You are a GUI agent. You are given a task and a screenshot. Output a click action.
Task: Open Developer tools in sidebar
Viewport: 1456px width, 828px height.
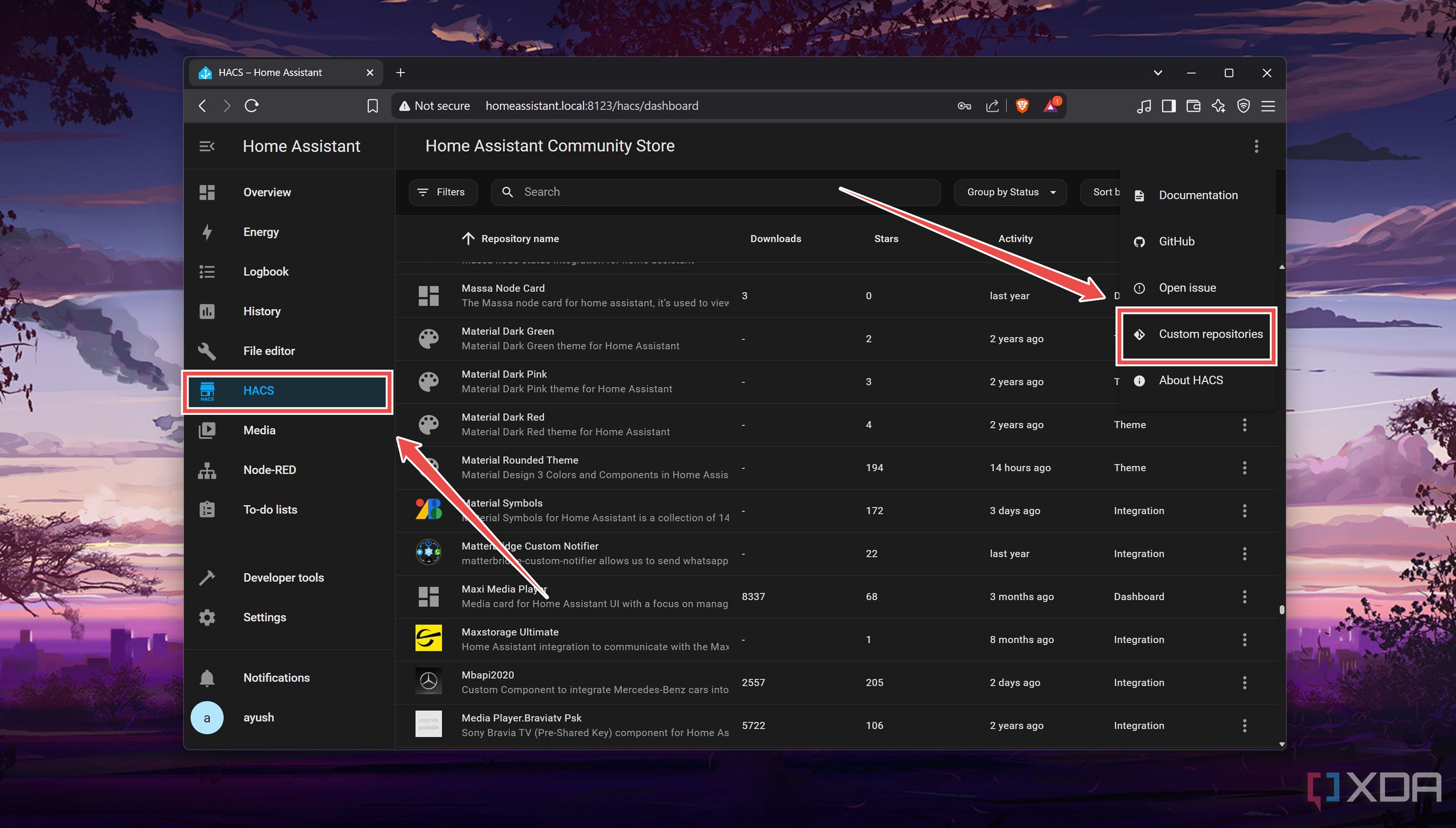click(x=283, y=577)
